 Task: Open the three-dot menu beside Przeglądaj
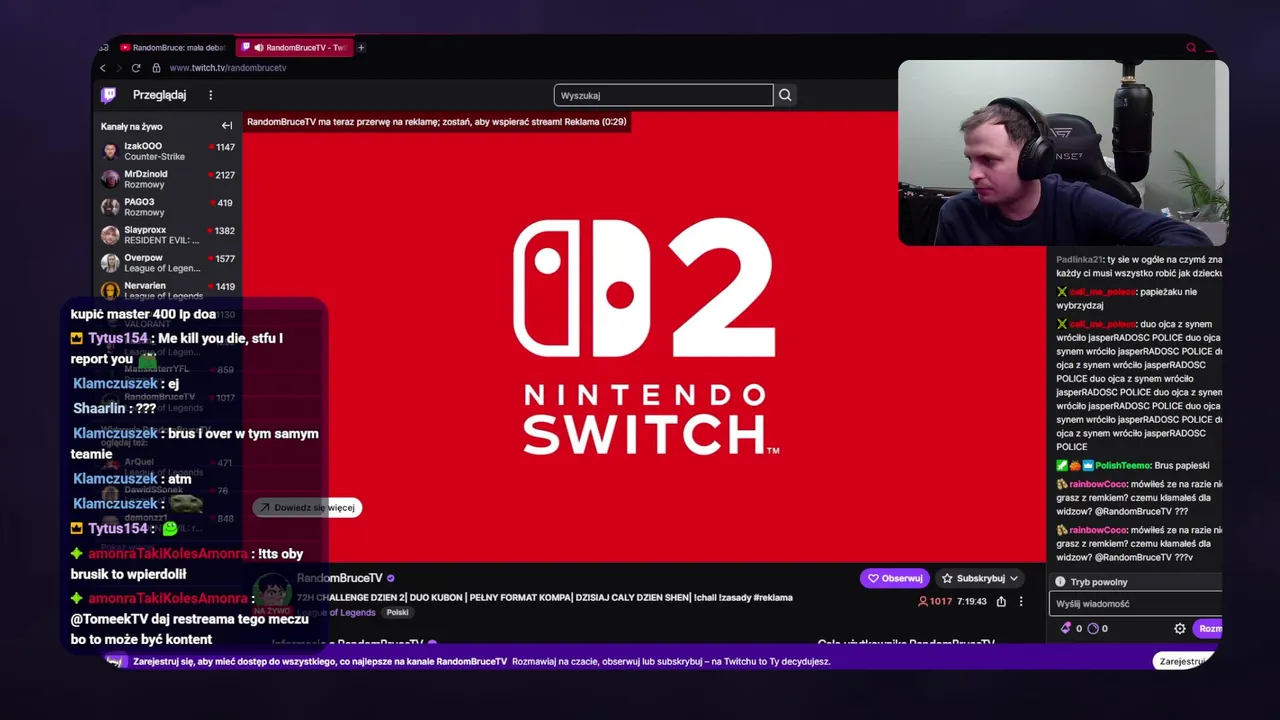[210, 95]
